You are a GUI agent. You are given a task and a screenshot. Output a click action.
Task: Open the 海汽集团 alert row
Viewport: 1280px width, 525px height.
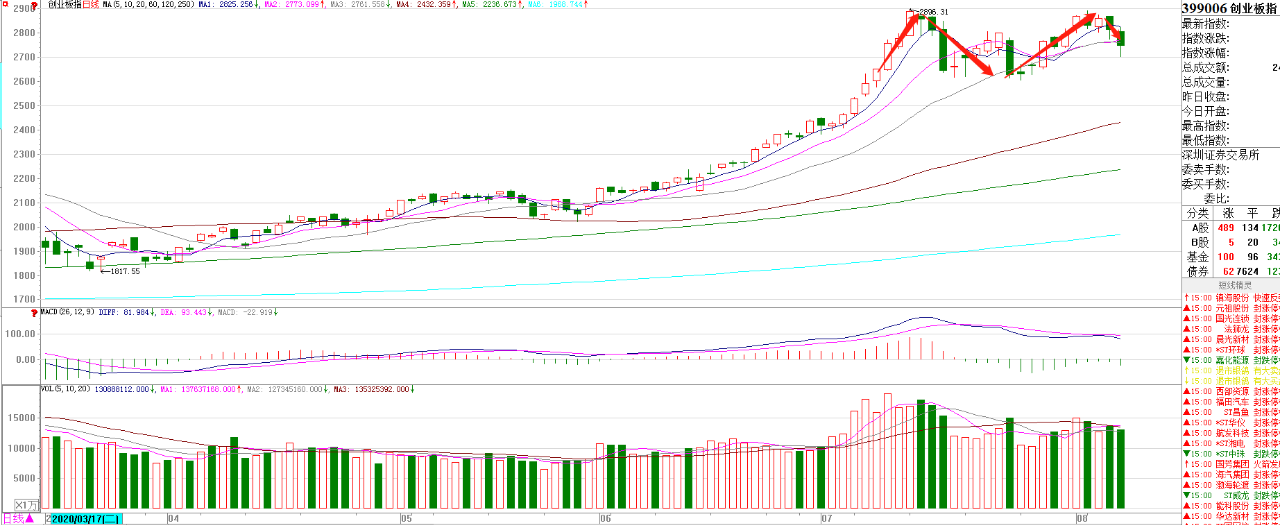point(1231,474)
